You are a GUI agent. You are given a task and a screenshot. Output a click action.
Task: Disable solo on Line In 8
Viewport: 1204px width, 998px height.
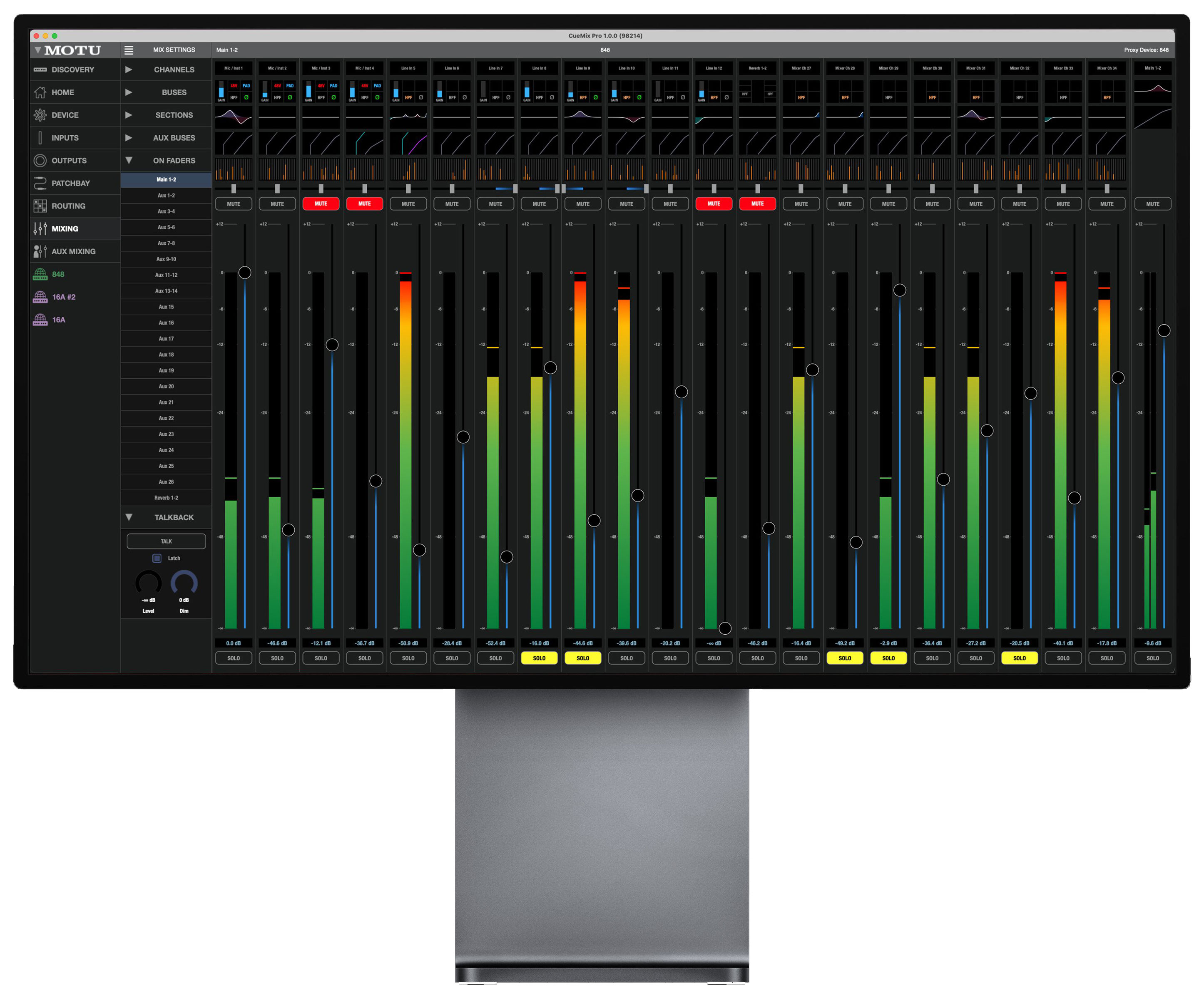[539, 658]
